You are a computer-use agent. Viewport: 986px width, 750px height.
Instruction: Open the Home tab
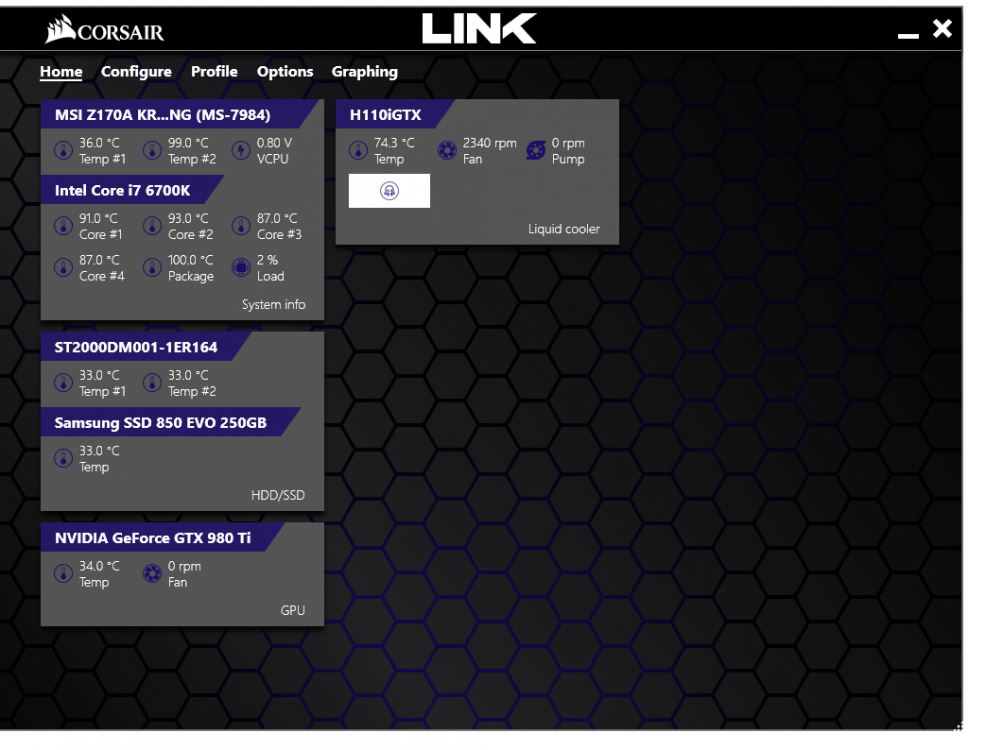(x=61, y=72)
